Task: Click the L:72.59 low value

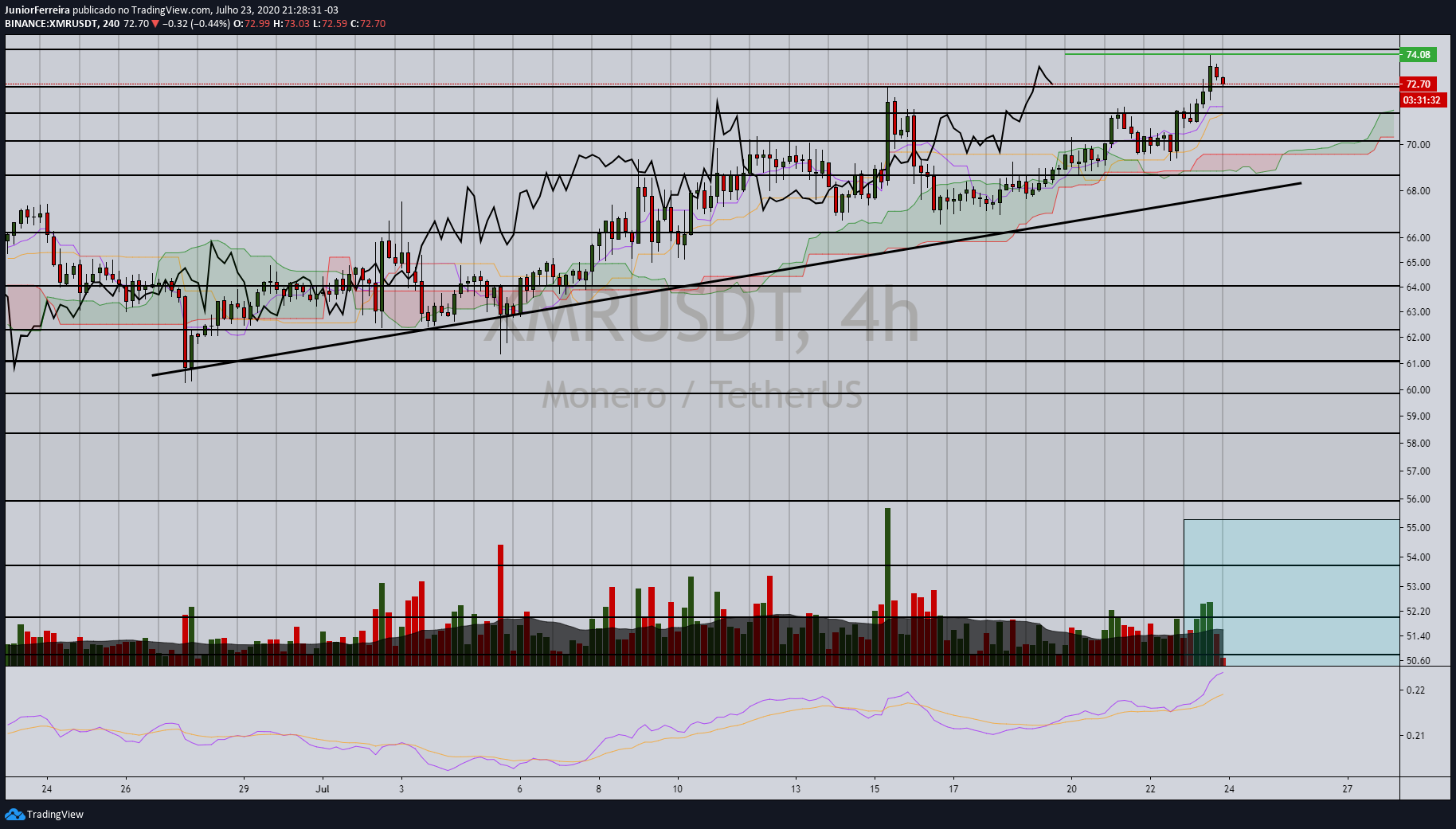Action: point(330,23)
